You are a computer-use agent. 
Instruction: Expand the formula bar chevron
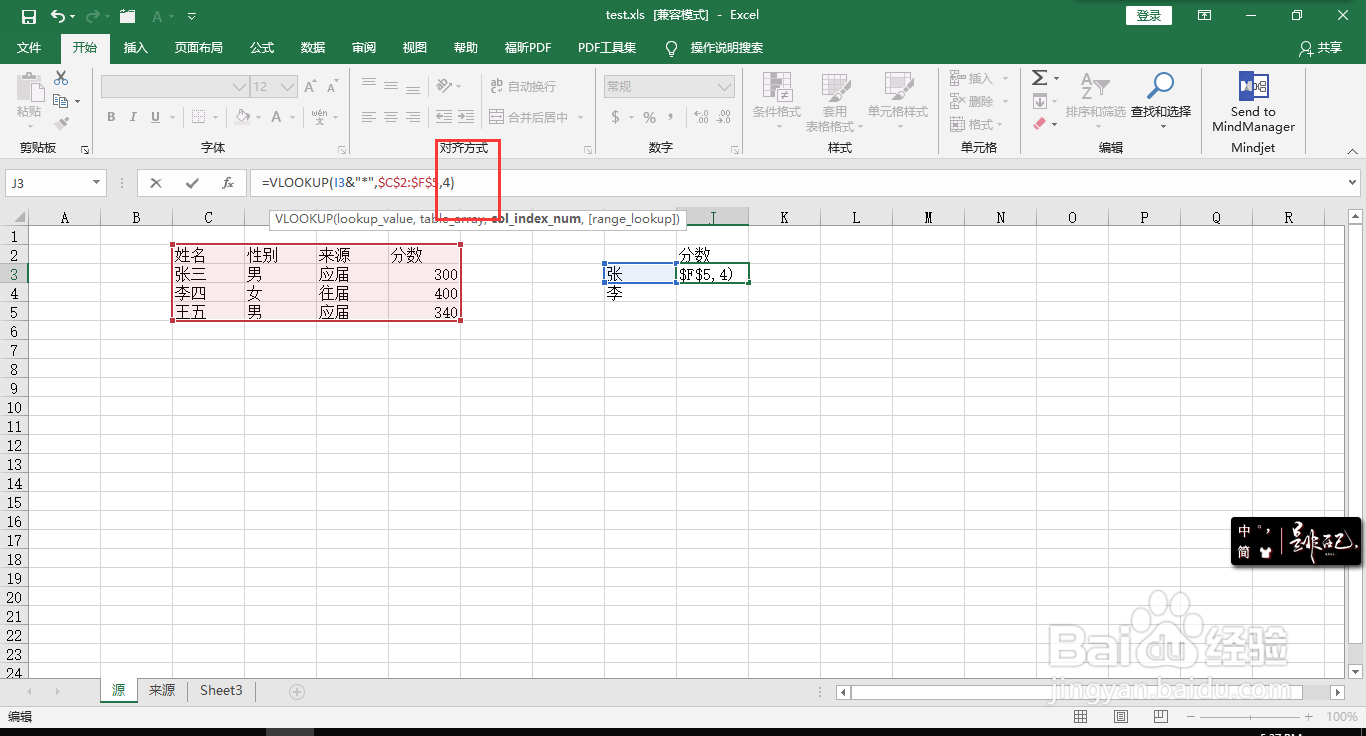pos(1354,183)
